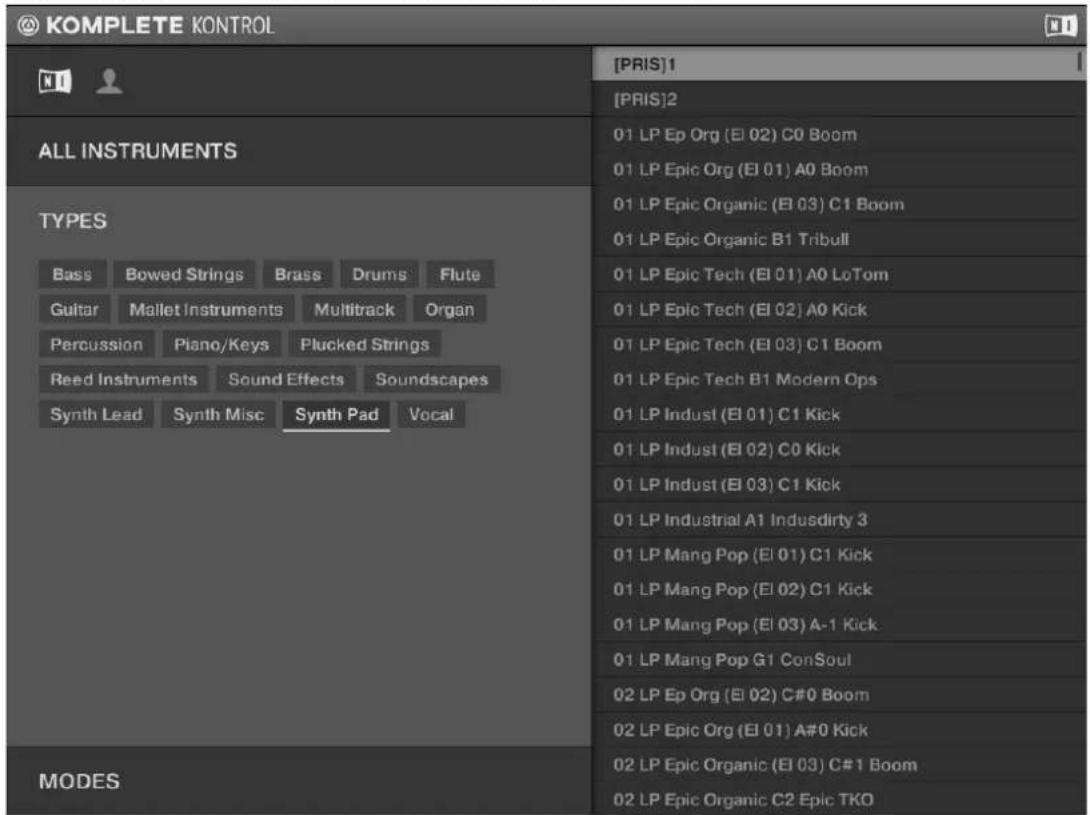
Task: Toggle the Bowed Strings type tag
Action: [x=184, y=275]
